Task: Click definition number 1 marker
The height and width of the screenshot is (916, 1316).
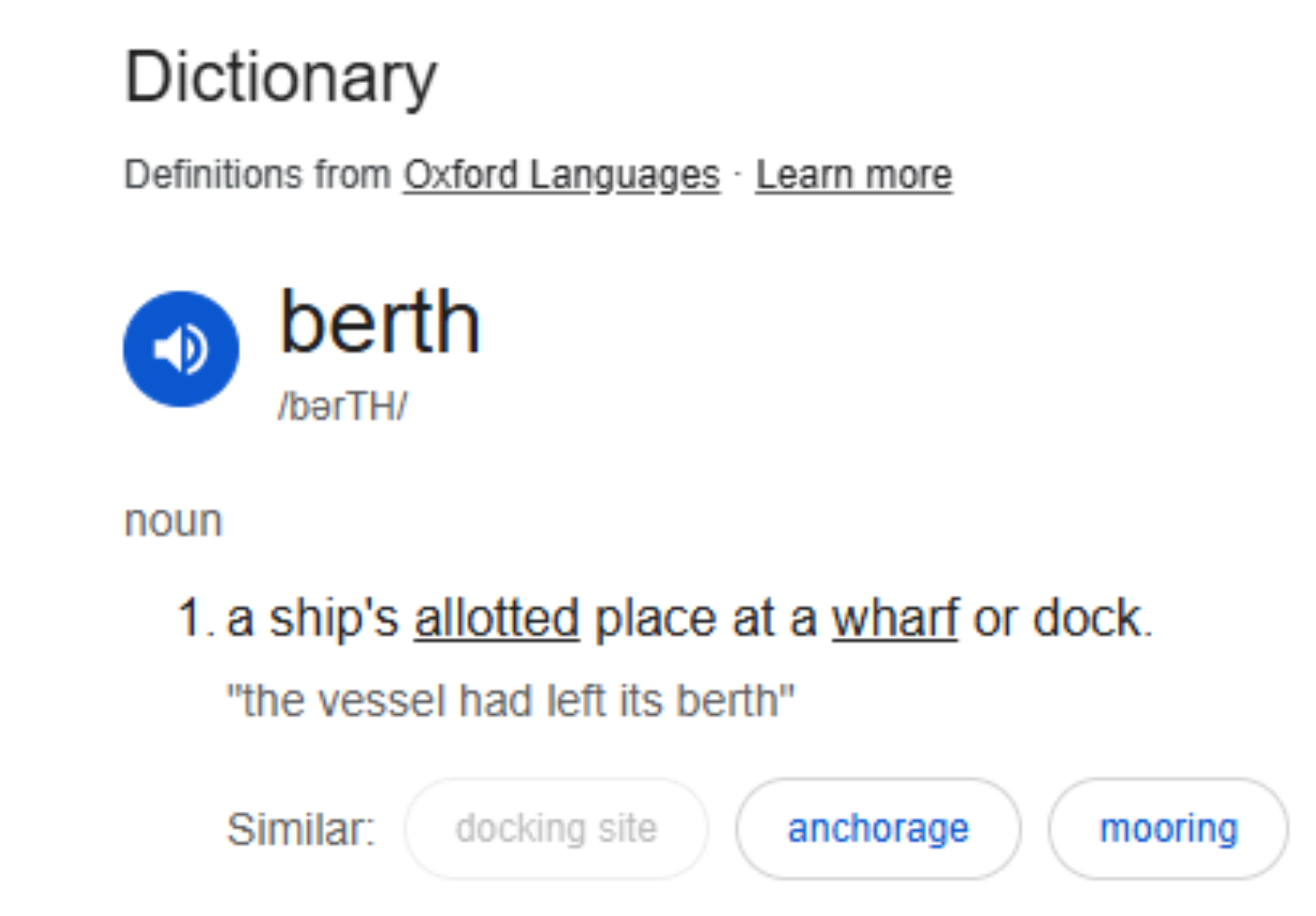Action: (x=194, y=617)
